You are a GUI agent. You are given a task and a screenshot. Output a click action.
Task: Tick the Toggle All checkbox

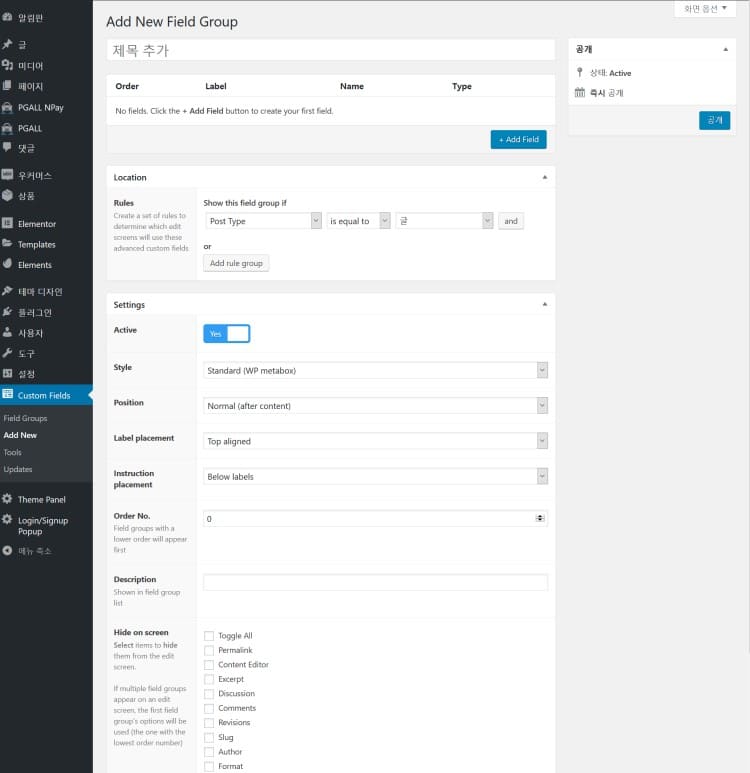209,636
